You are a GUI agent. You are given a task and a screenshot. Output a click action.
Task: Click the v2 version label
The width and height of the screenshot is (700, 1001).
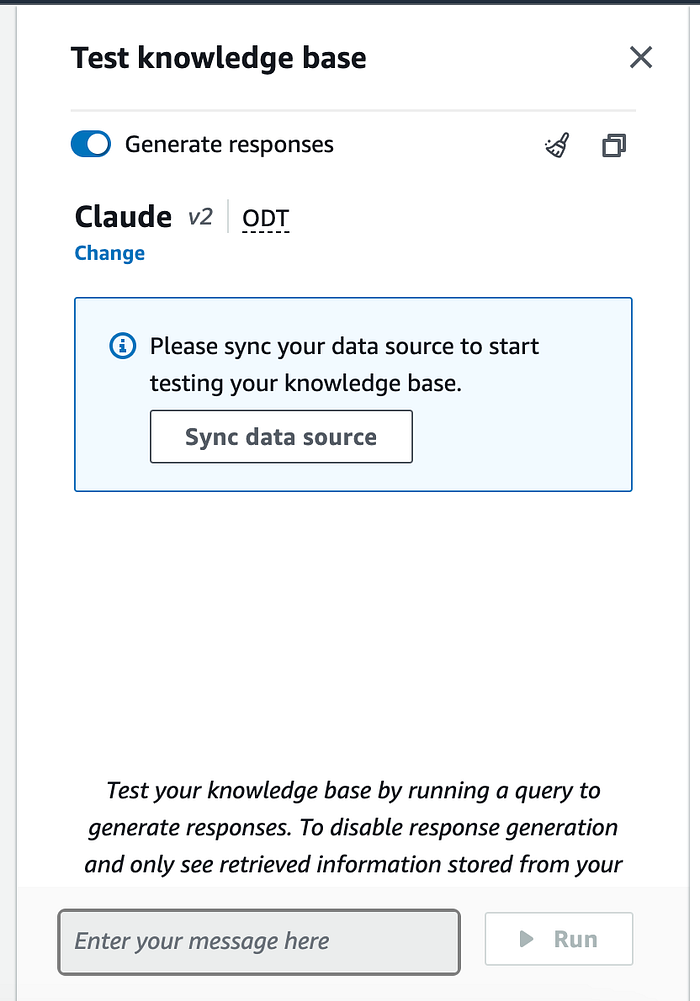200,218
